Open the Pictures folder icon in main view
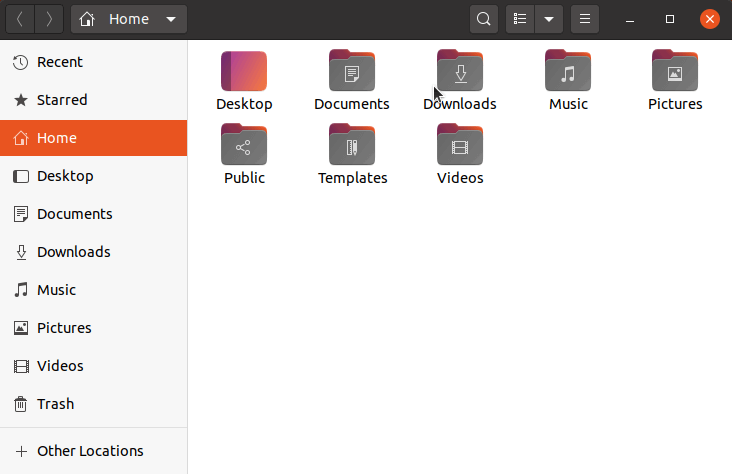732x474 pixels. pos(675,71)
